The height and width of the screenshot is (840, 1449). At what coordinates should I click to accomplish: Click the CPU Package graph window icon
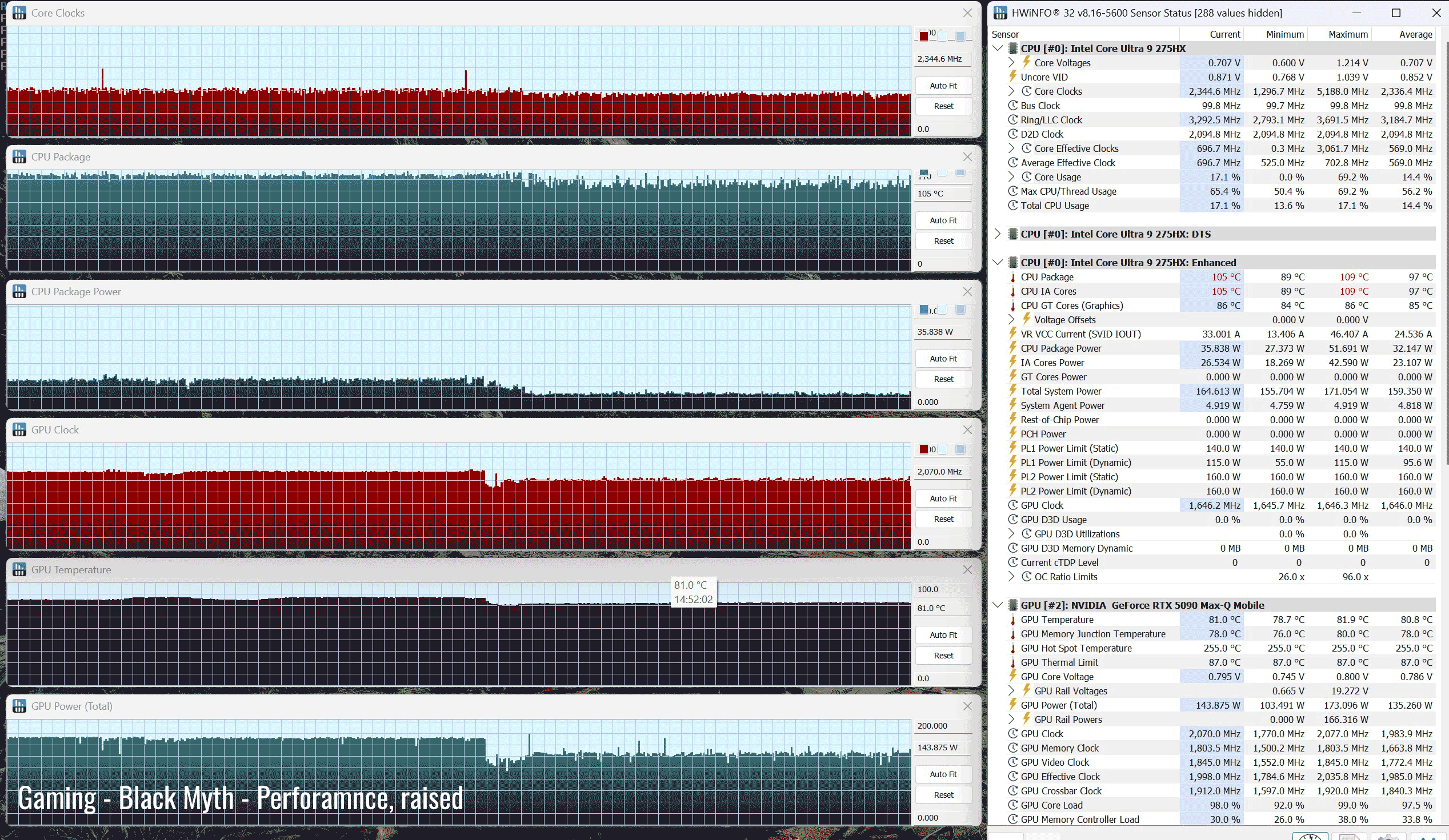(x=19, y=157)
